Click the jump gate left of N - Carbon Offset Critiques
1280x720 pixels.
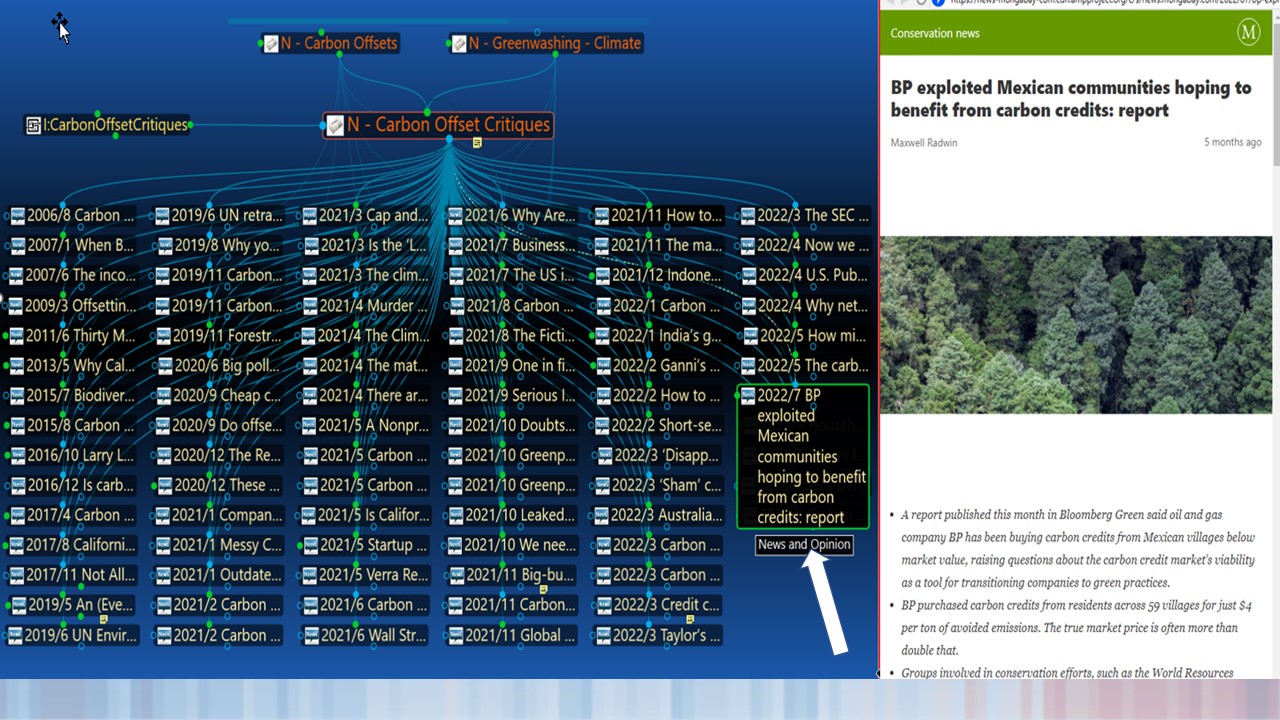[323, 126]
